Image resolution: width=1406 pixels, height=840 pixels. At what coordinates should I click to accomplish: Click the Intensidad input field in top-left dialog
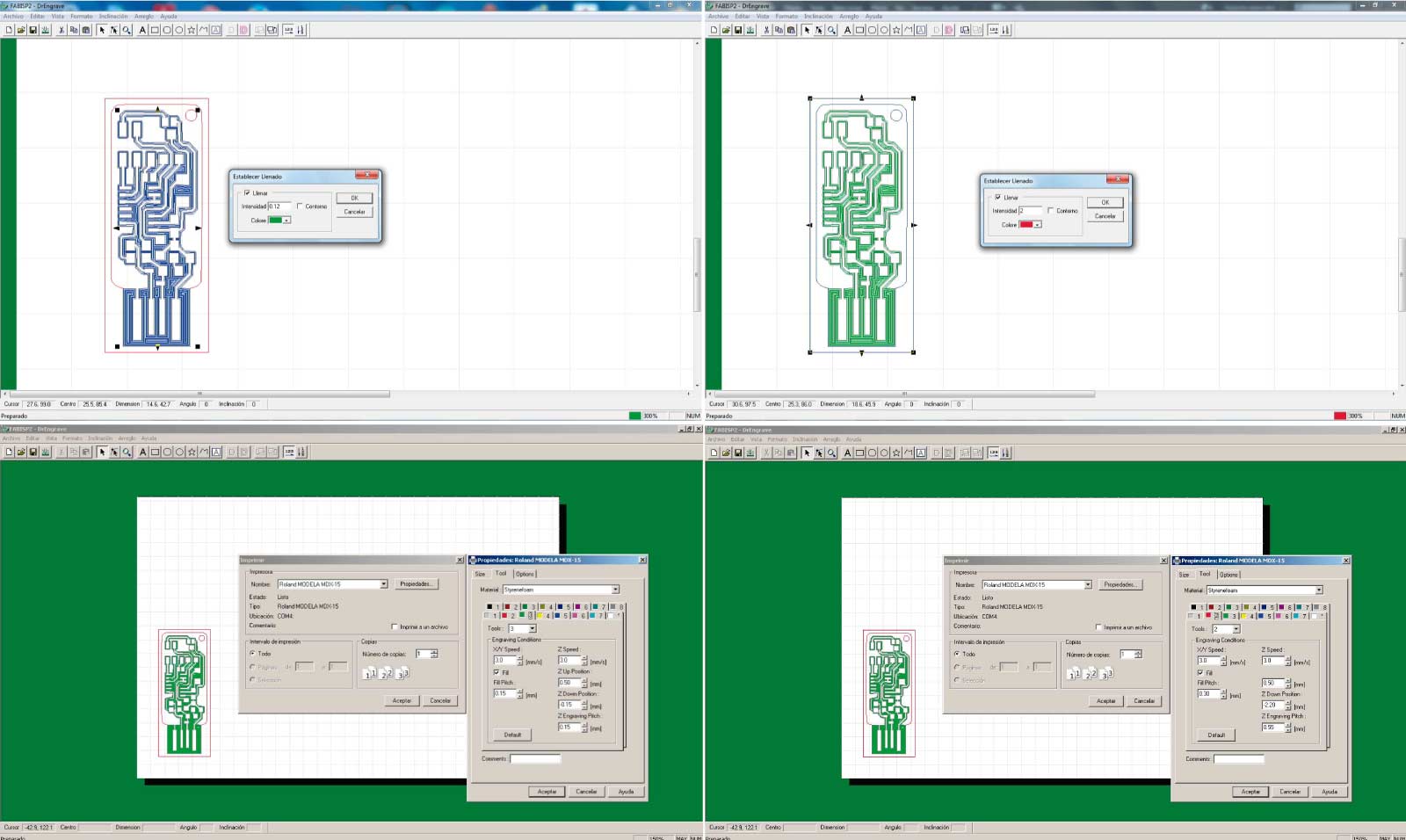(x=279, y=206)
